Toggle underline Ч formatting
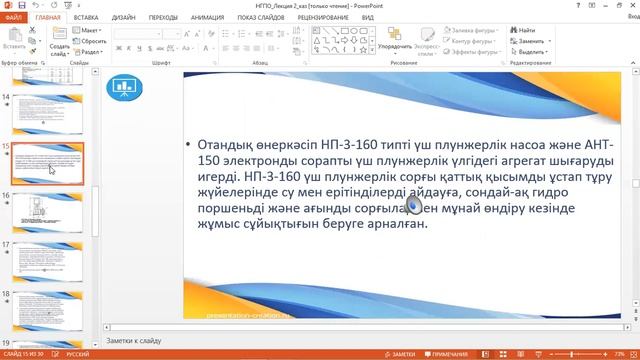Image resolution: width=640 pixels, height=360 pixels. click(139, 48)
